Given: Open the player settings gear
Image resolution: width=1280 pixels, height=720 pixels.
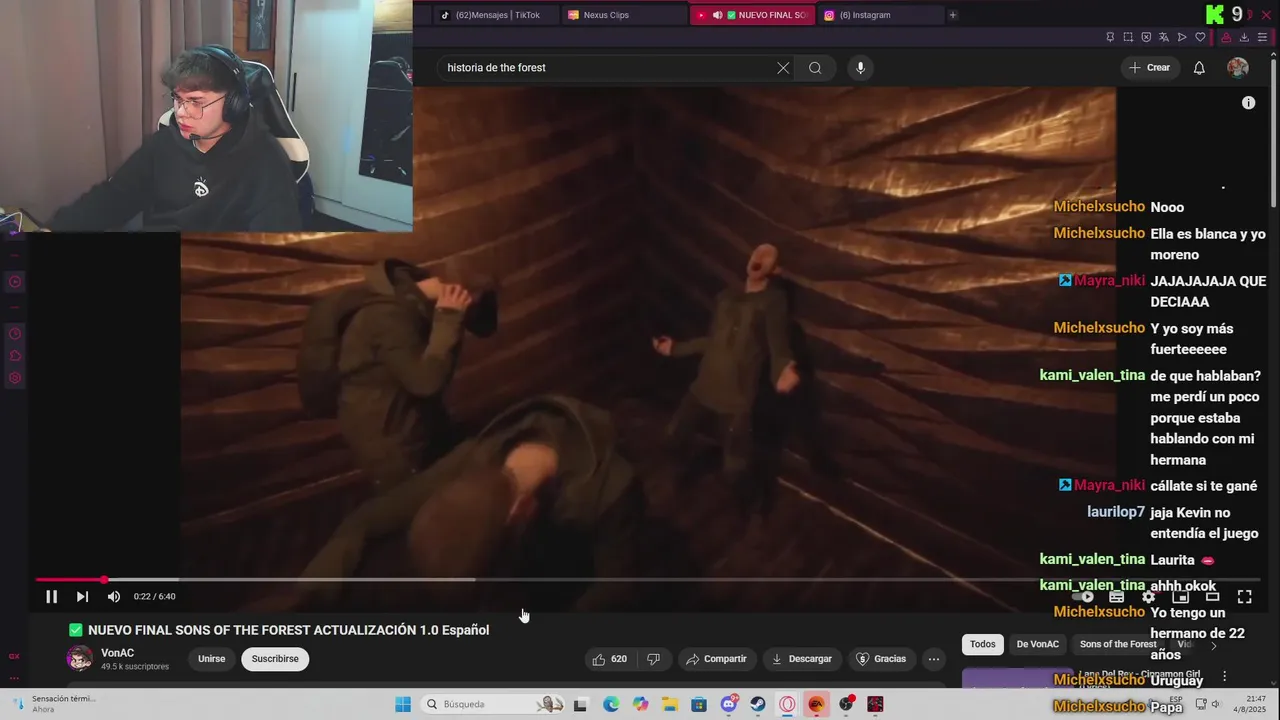Looking at the screenshot, I should (x=1148, y=597).
